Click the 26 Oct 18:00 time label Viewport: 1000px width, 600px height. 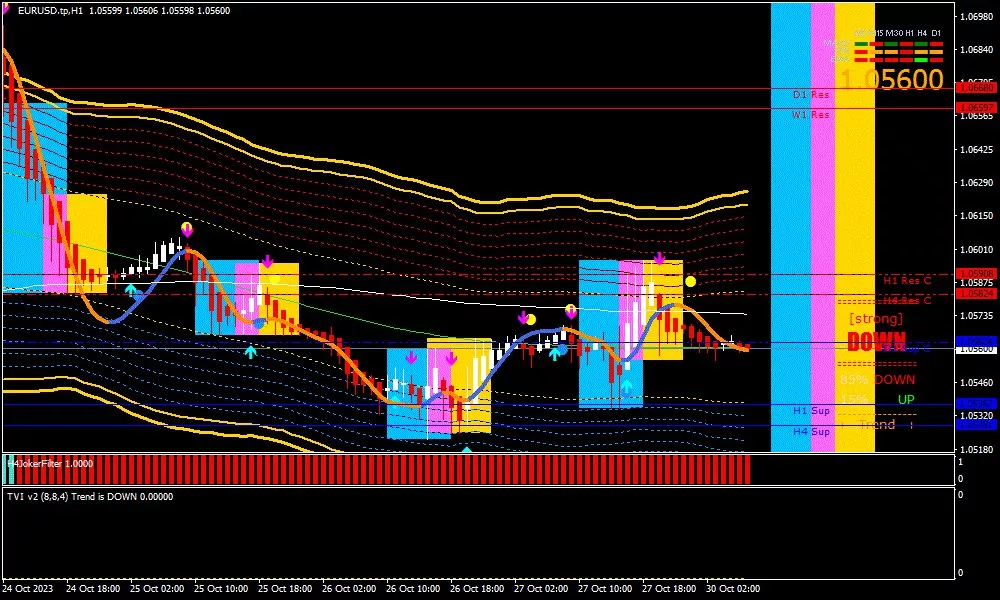(x=477, y=589)
